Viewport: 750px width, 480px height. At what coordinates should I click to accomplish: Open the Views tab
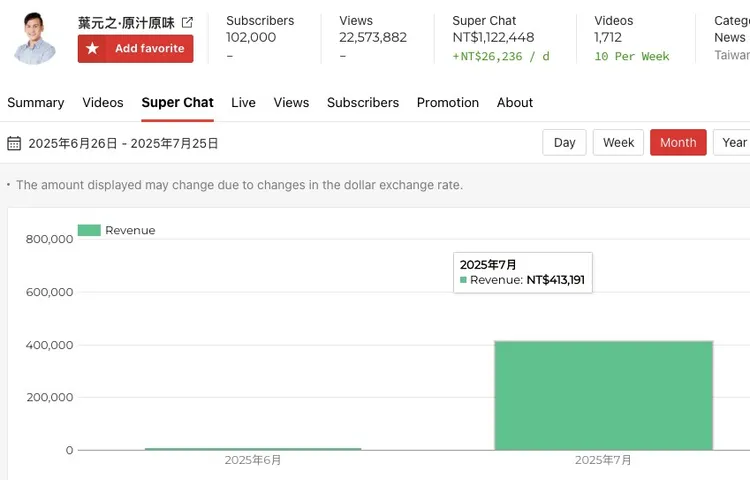point(291,102)
